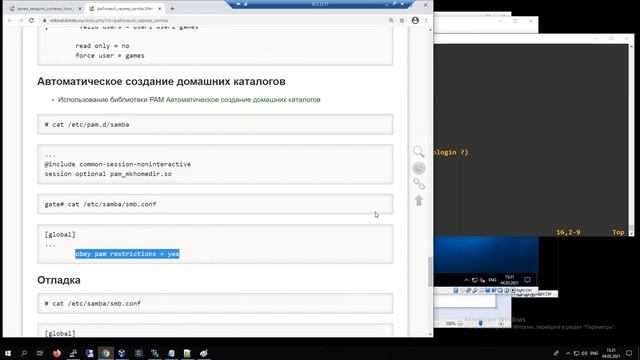
Task: Click zoom minus button in background window
Action: (x=460, y=323)
